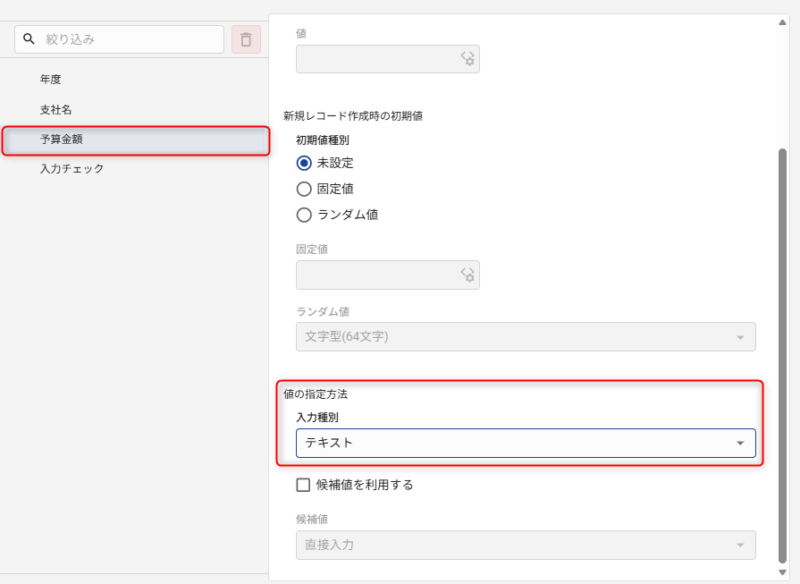Viewport: 800px width, 584px height.
Task: Click the scrollbar up arrow
Action: coord(782,22)
